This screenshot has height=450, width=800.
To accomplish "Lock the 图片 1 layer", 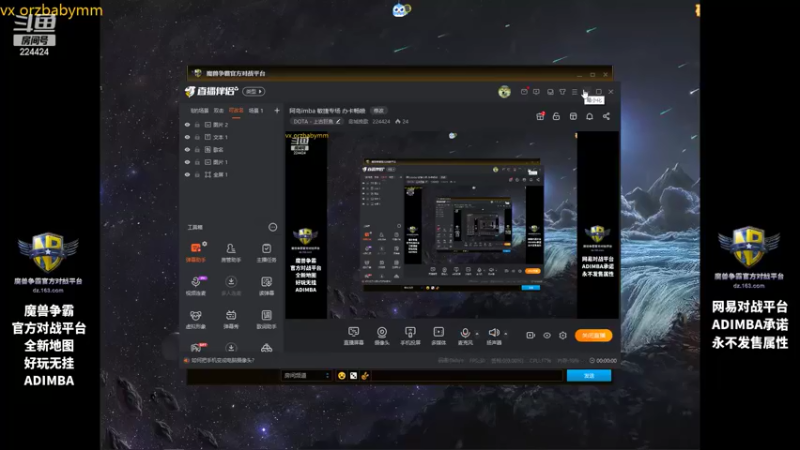I will tap(197, 162).
